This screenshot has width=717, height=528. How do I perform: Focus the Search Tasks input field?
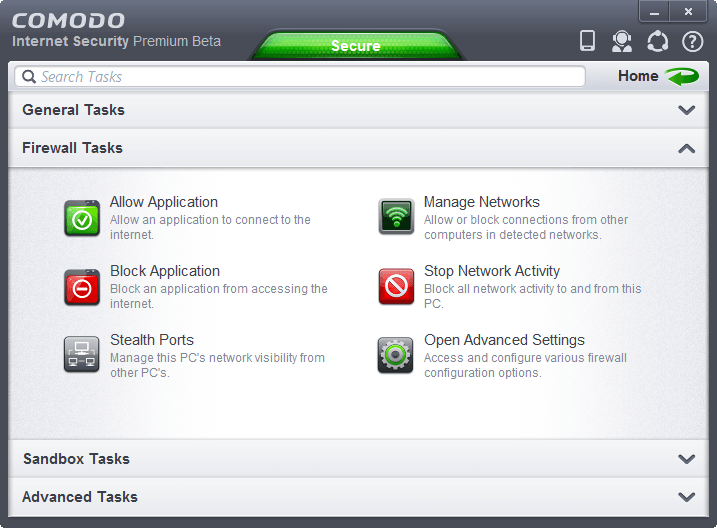click(300, 77)
